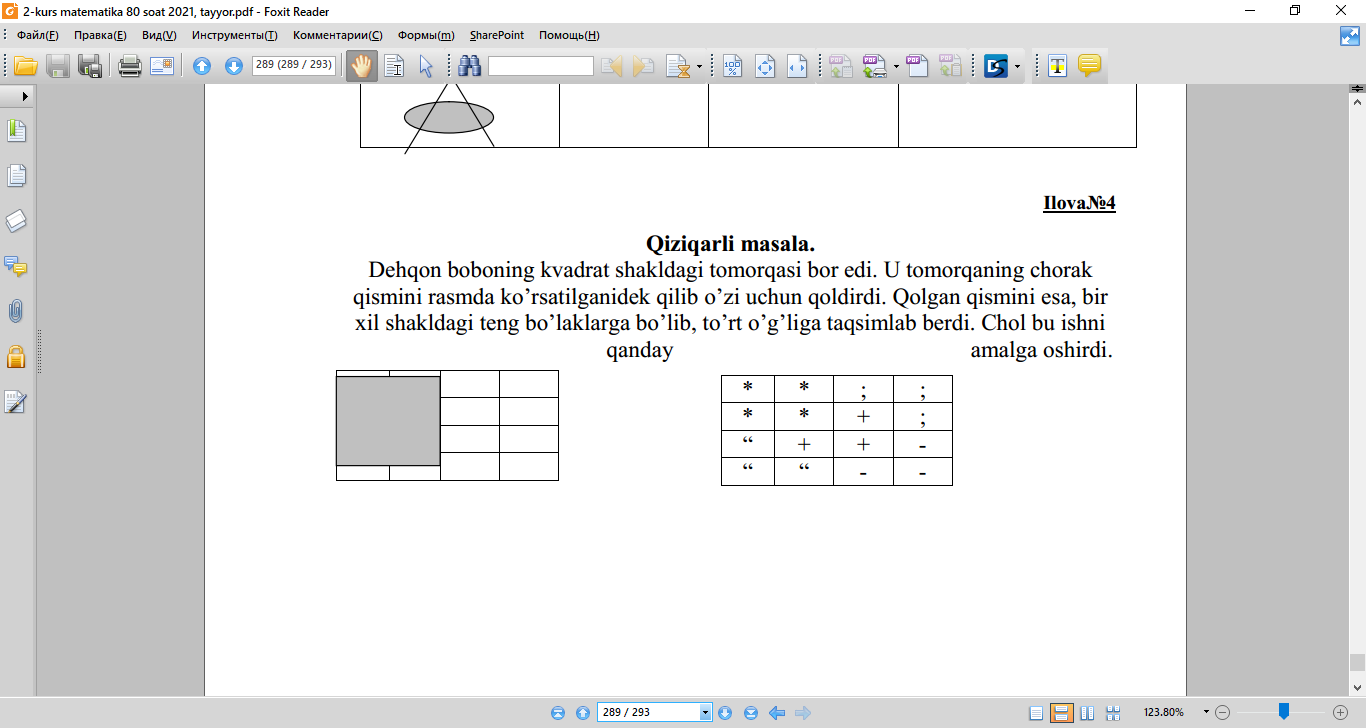Click status bar next page button
This screenshot has height=728, width=1366.
(725, 713)
